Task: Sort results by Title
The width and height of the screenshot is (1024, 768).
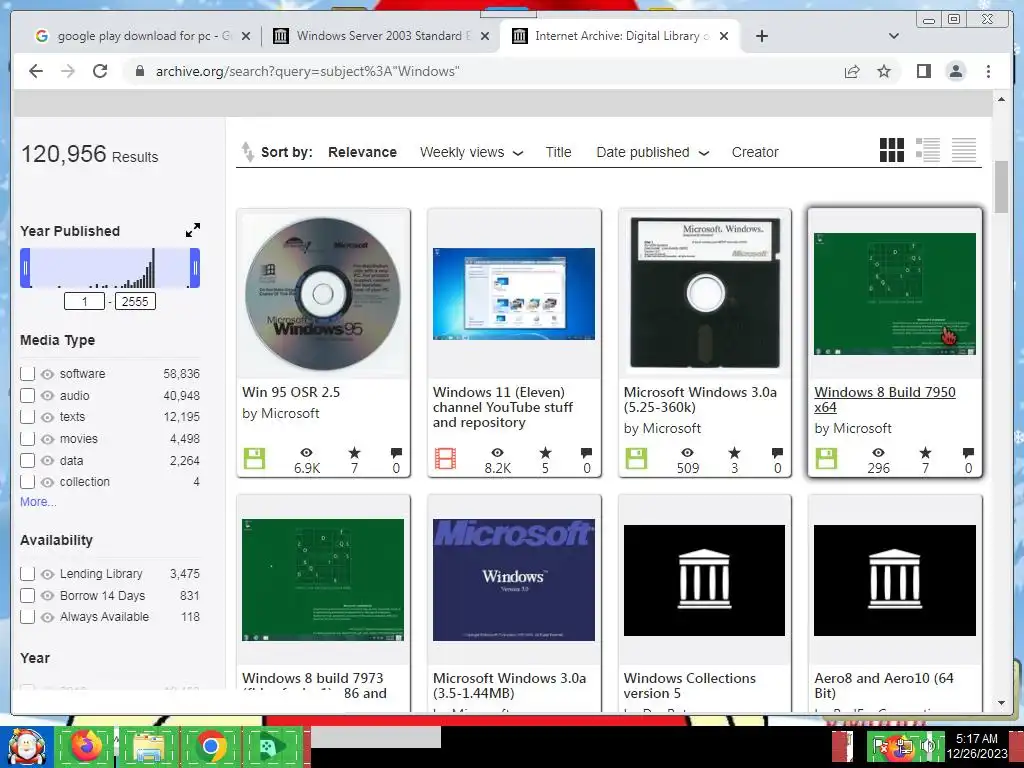Action: tap(558, 152)
